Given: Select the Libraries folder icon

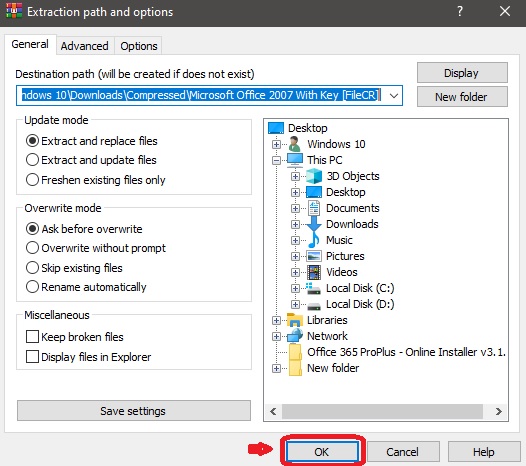Looking at the screenshot, I should click(295, 320).
